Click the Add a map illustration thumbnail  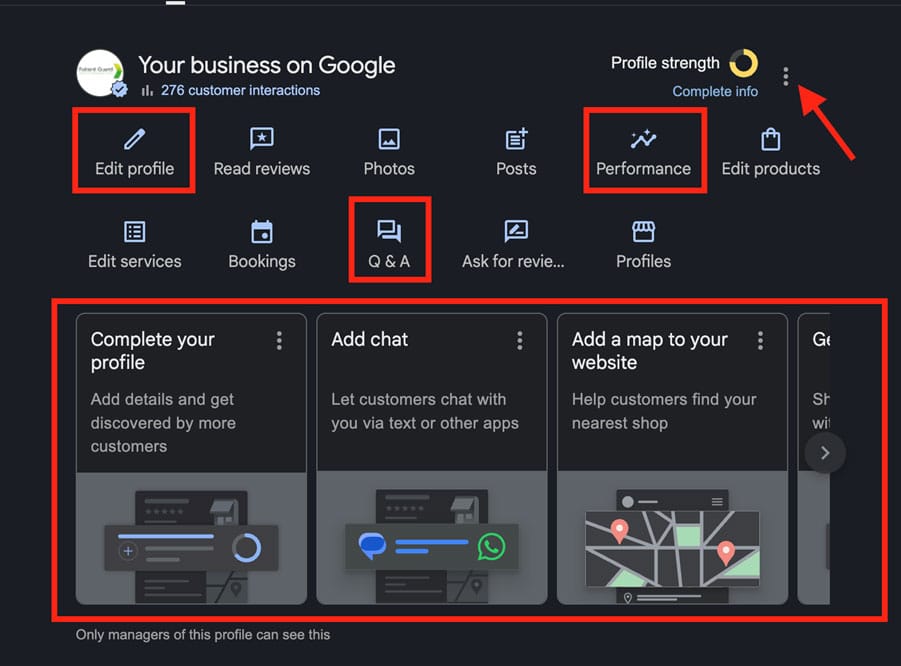point(672,538)
